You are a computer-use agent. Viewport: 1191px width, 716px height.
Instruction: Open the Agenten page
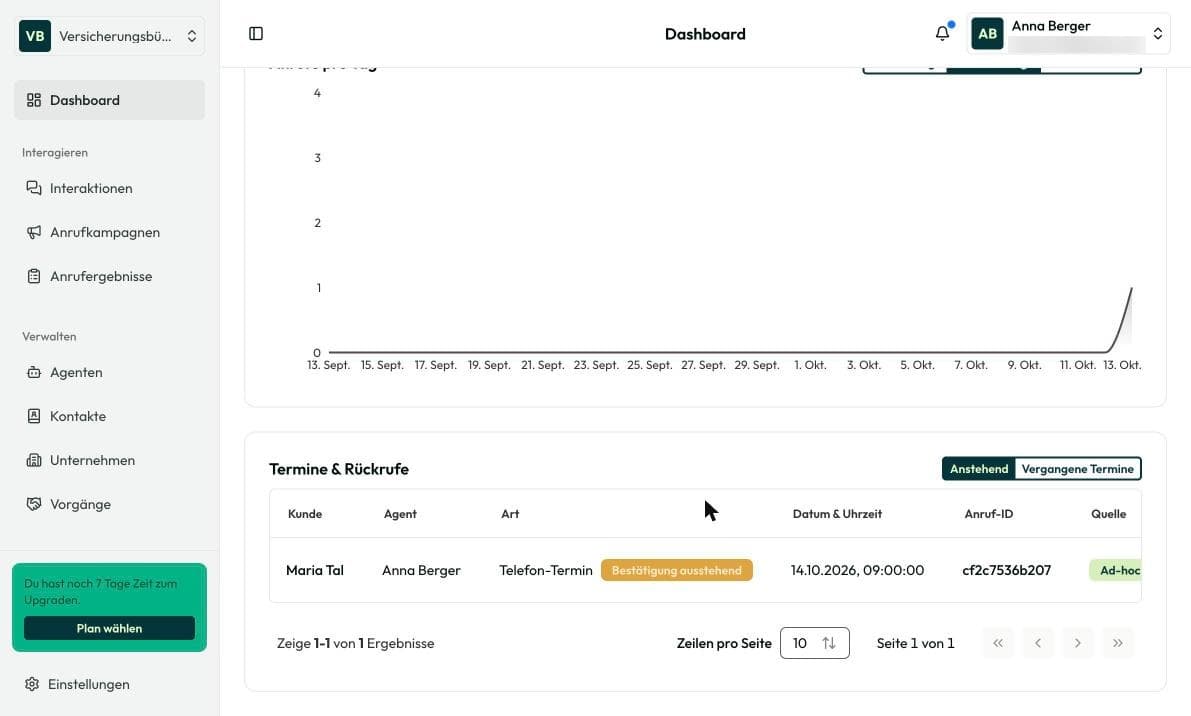[109, 372]
